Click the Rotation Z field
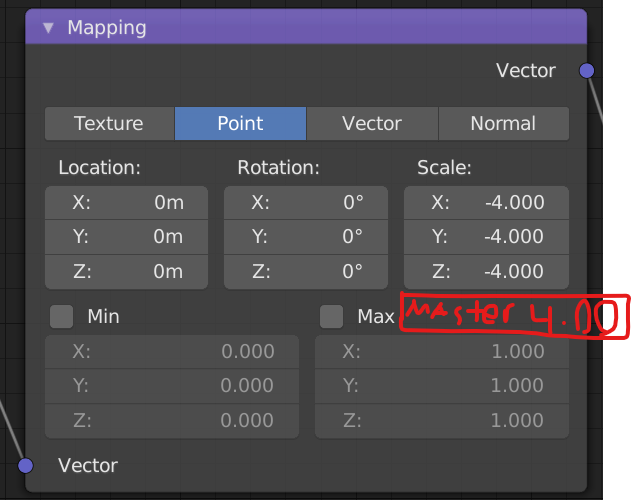 point(306,272)
